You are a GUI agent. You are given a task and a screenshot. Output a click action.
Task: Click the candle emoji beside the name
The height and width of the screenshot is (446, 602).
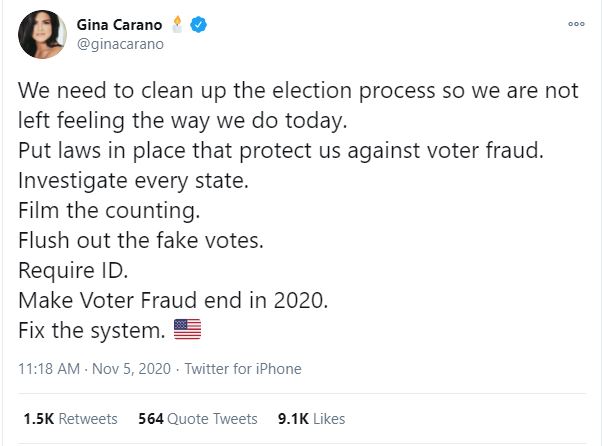(177, 23)
